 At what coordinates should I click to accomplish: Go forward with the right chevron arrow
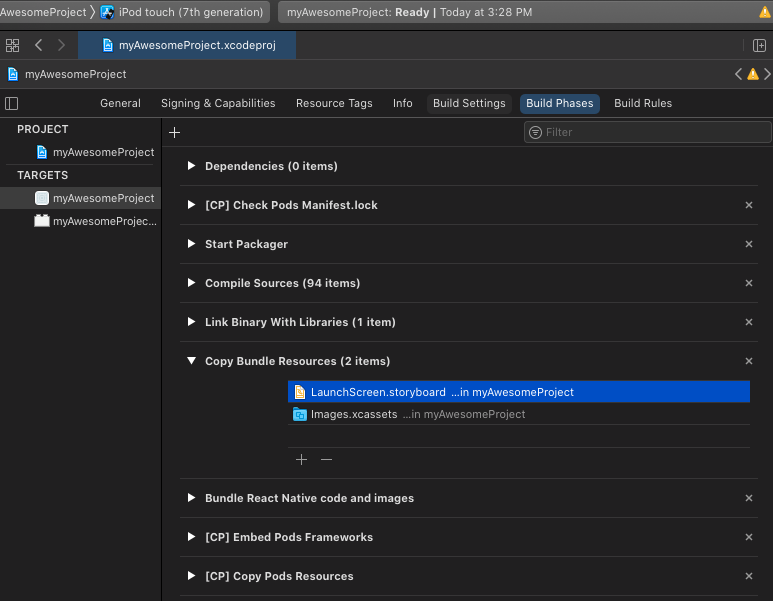[61, 45]
